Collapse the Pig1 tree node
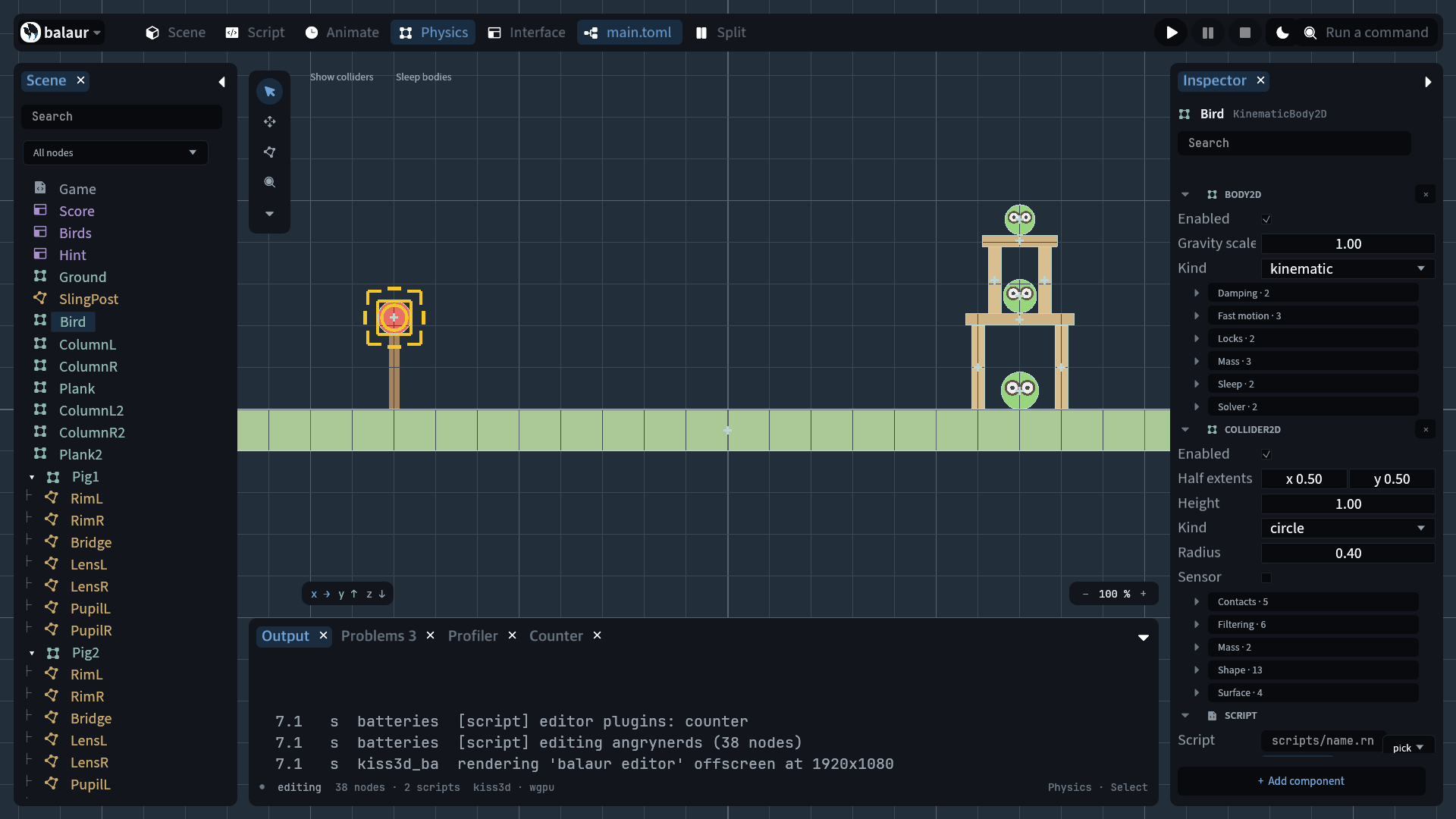 [32, 477]
